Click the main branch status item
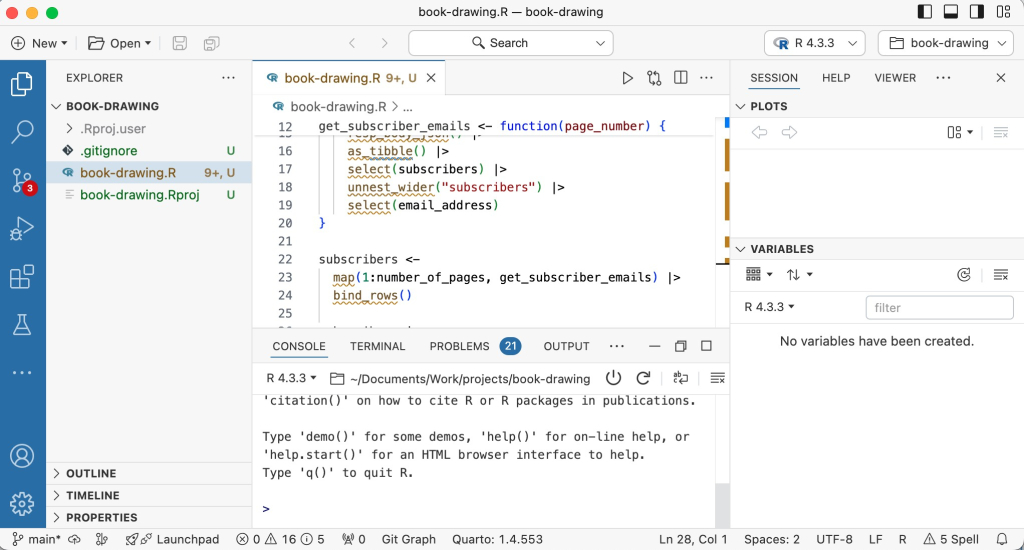 [37, 540]
